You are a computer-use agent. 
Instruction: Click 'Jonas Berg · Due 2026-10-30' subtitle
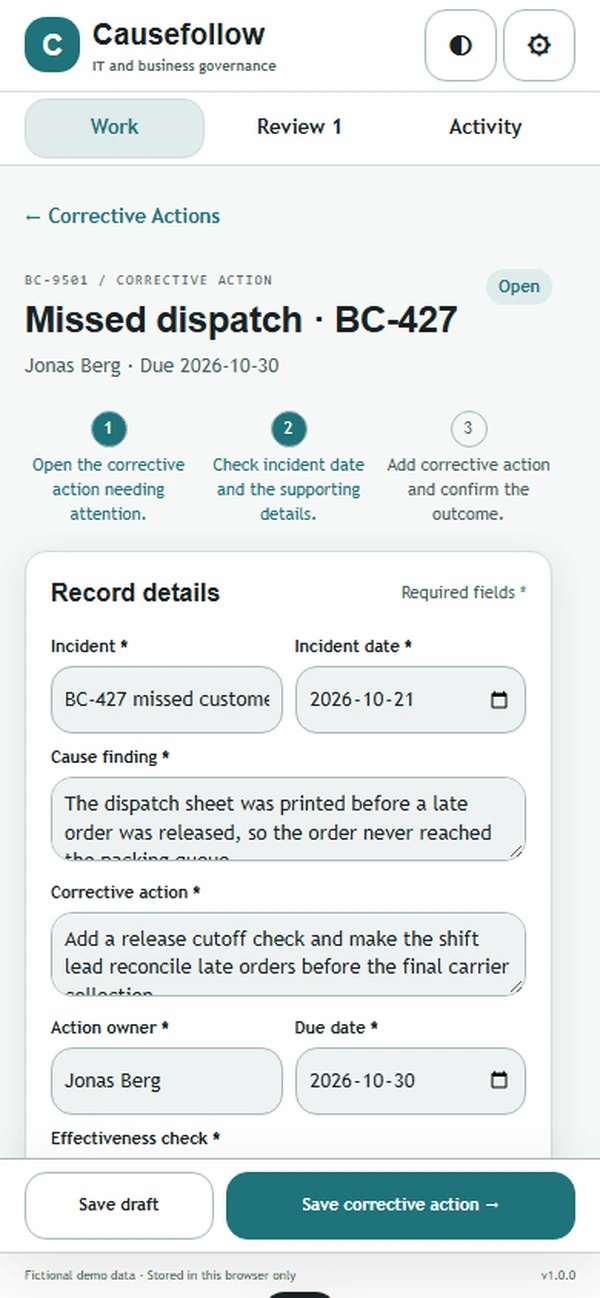point(152,366)
